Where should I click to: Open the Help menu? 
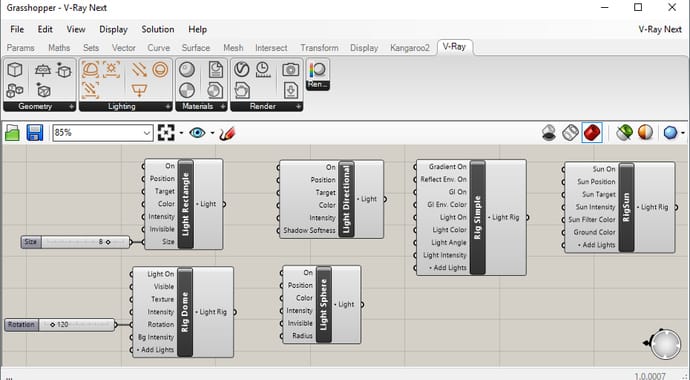[x=198, y=29]
